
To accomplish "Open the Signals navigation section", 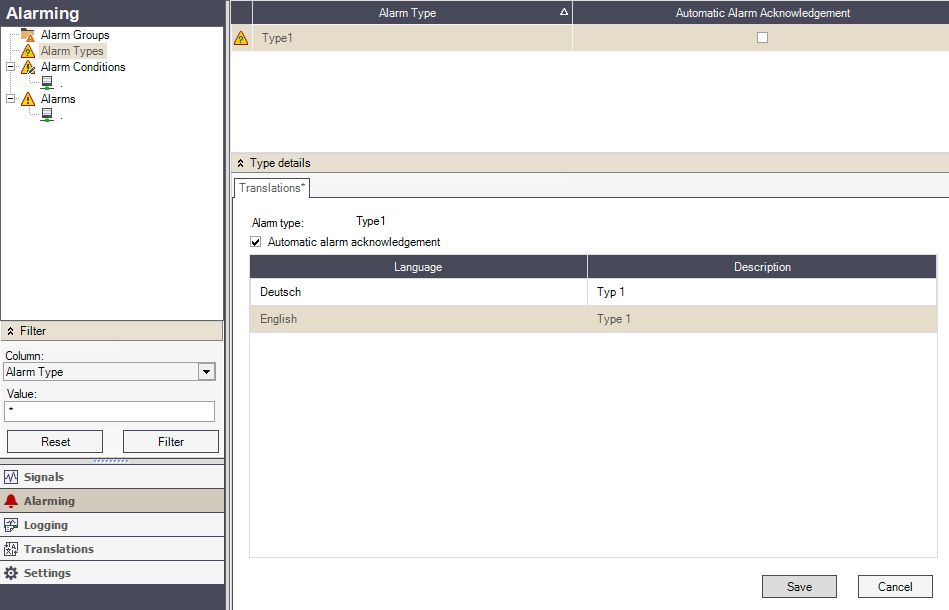I will coord(44,477).
